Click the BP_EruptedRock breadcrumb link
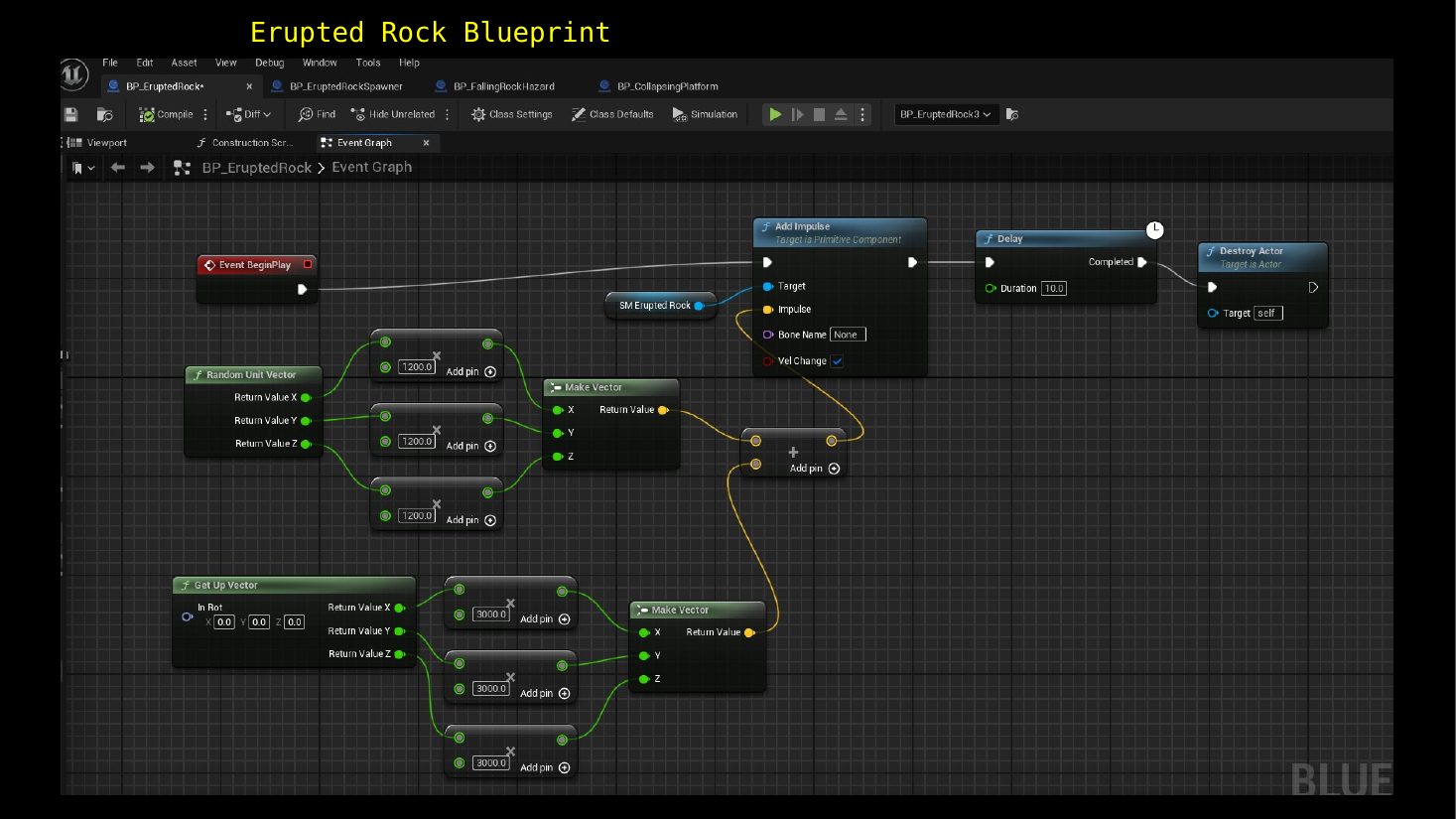 pyautogui.click(x=257, y=168)
